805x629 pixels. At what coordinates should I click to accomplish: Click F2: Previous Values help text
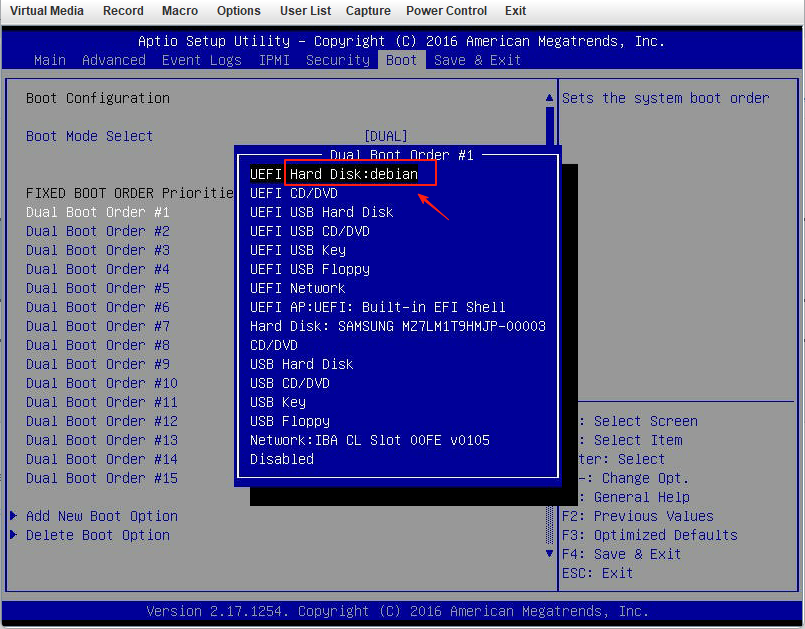pyautogui.click(x=638, y=516)
